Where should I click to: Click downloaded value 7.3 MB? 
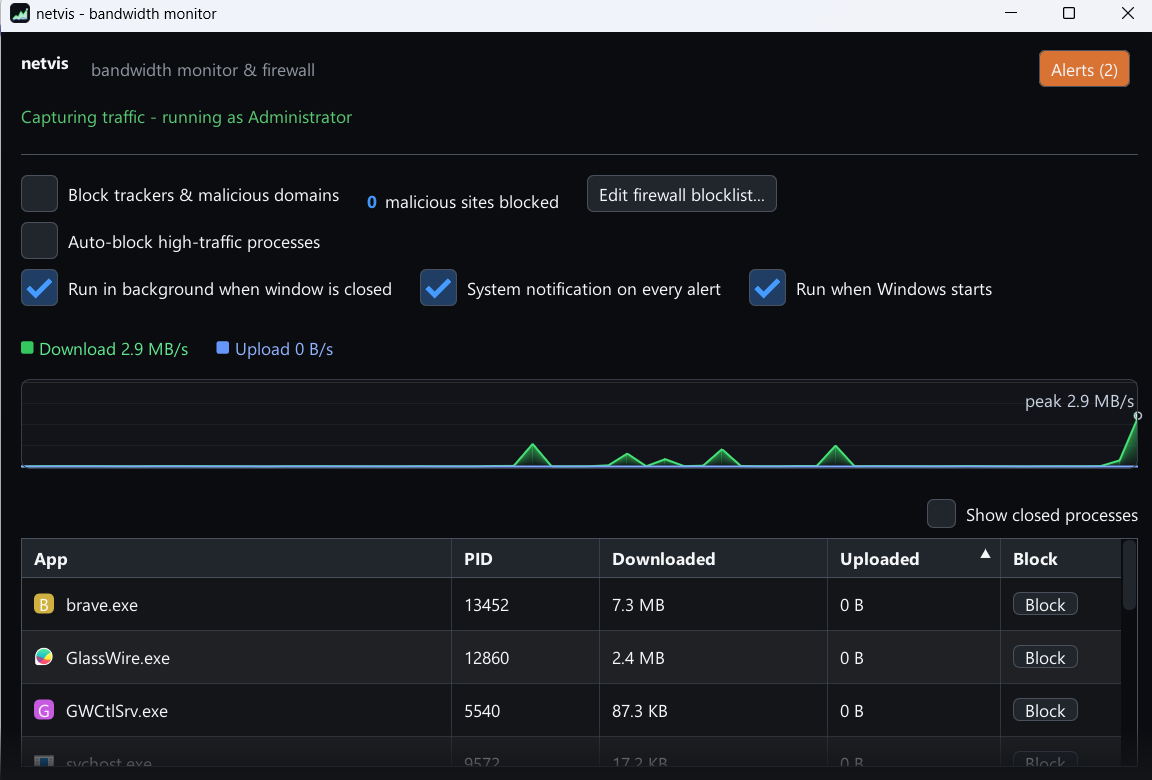click(638, 605)
